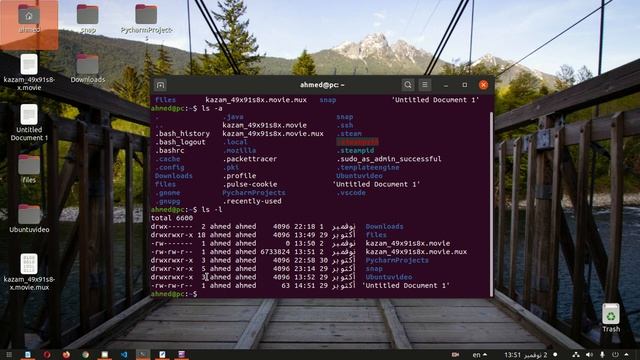Image resolution: width=640 pixels, height=360 pixels.
Task: Open Files manager in the taskbar
Action: coord(104,355)
